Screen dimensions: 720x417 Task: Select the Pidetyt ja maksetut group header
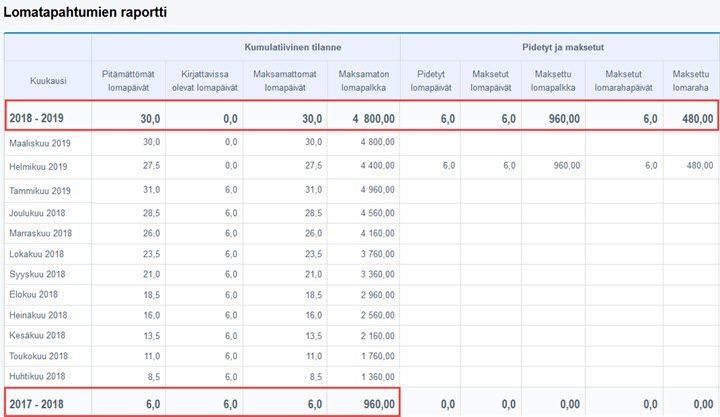pos(560,47)
